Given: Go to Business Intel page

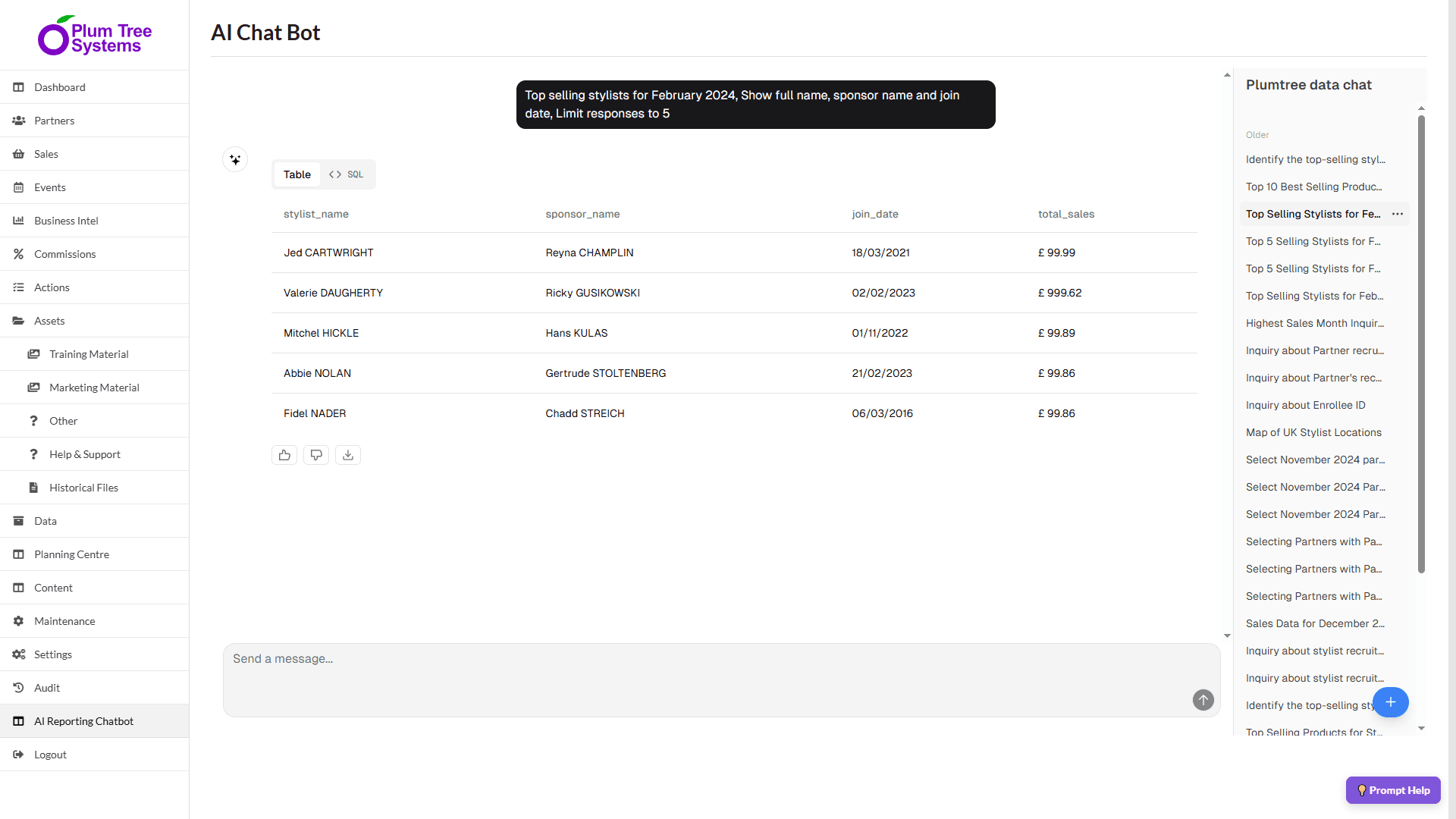Looking at the screenshot, I should pyautogui.click(x=66, y=221).
